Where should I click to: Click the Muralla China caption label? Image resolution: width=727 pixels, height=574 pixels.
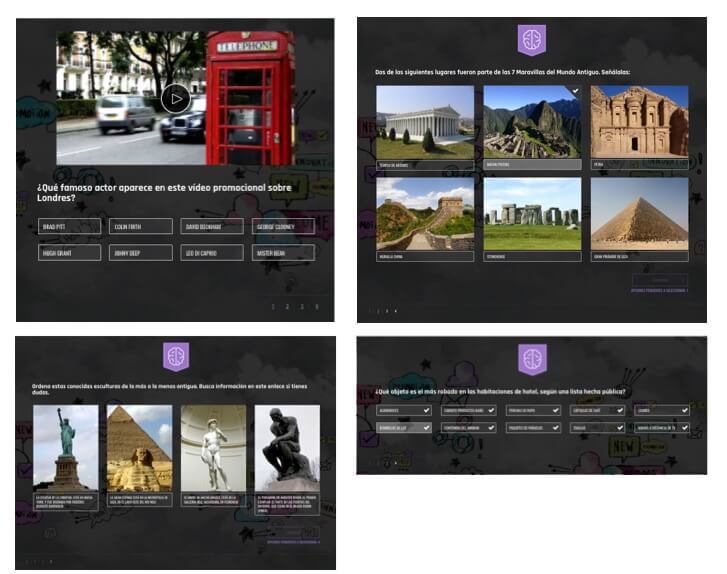point(425,256)
